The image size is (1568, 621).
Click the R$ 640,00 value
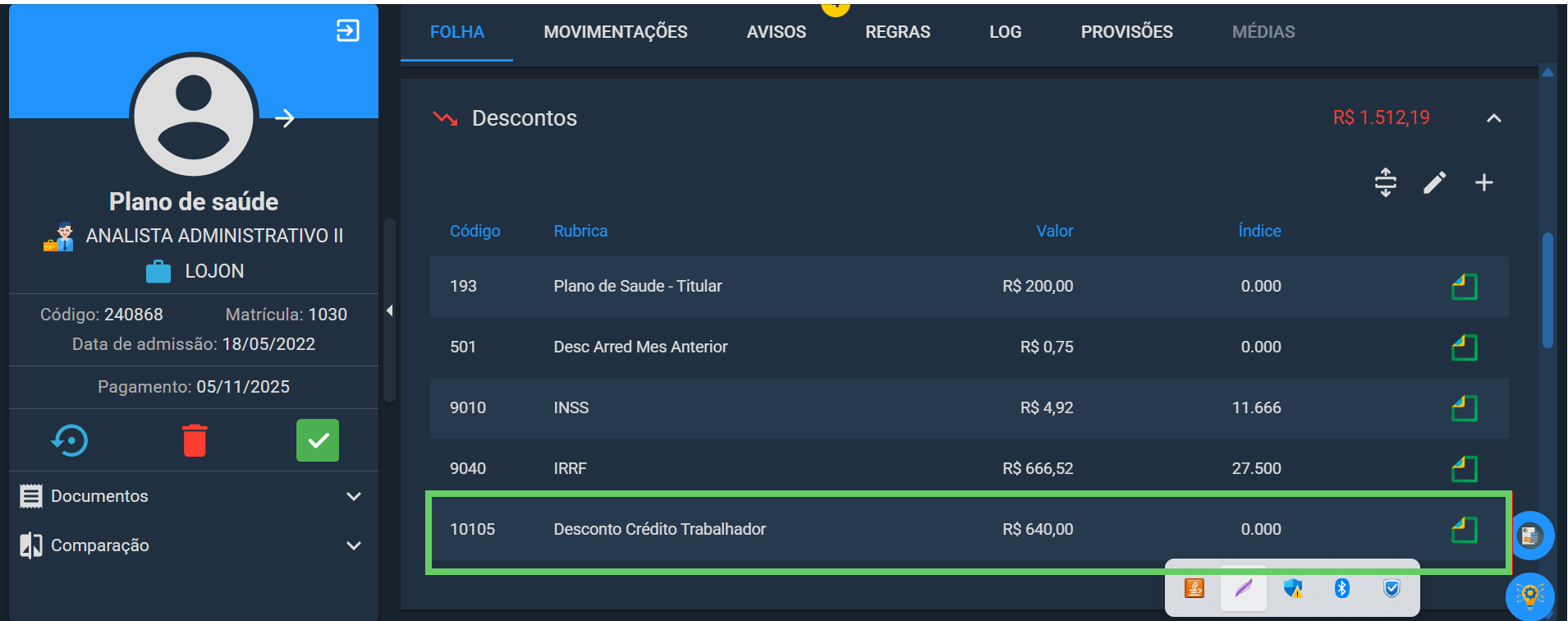(x=1038, y=529)
